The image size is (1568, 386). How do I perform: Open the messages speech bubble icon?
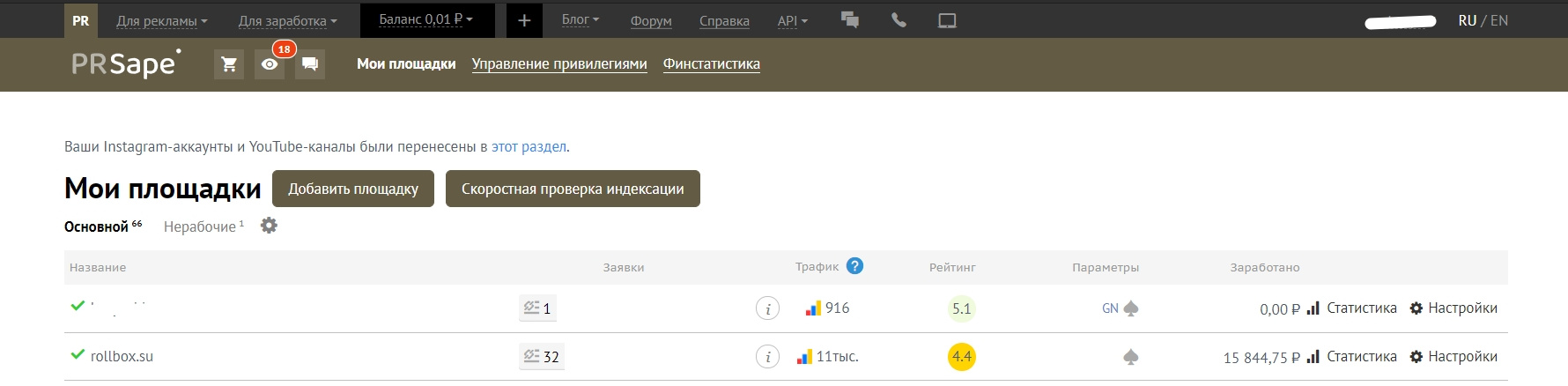[x=310, y=64]
